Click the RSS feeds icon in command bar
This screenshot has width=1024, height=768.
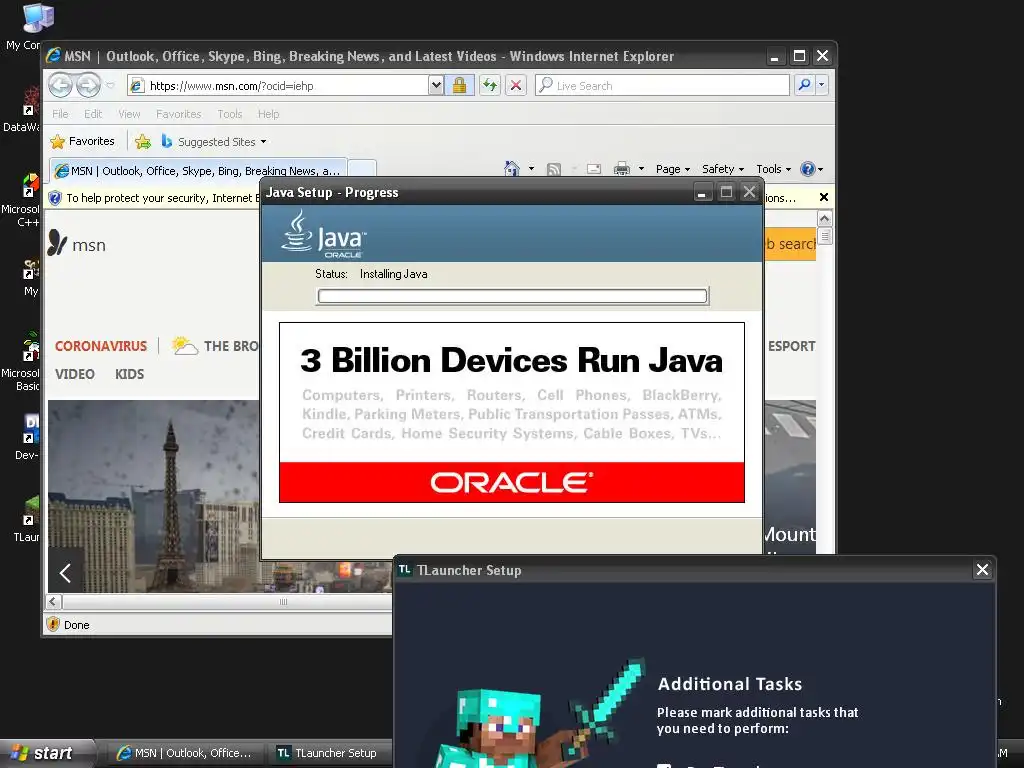pyautogui.click(x=554, y=169)
